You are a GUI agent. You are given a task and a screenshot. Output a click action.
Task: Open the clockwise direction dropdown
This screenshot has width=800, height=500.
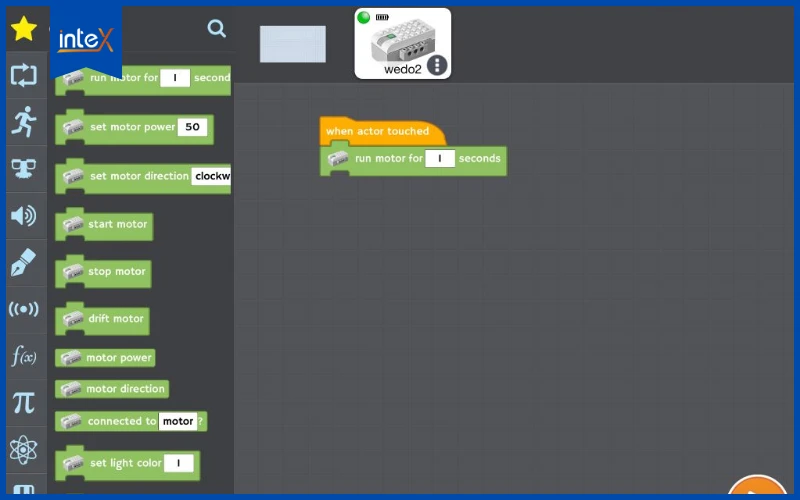coord(211,176)
